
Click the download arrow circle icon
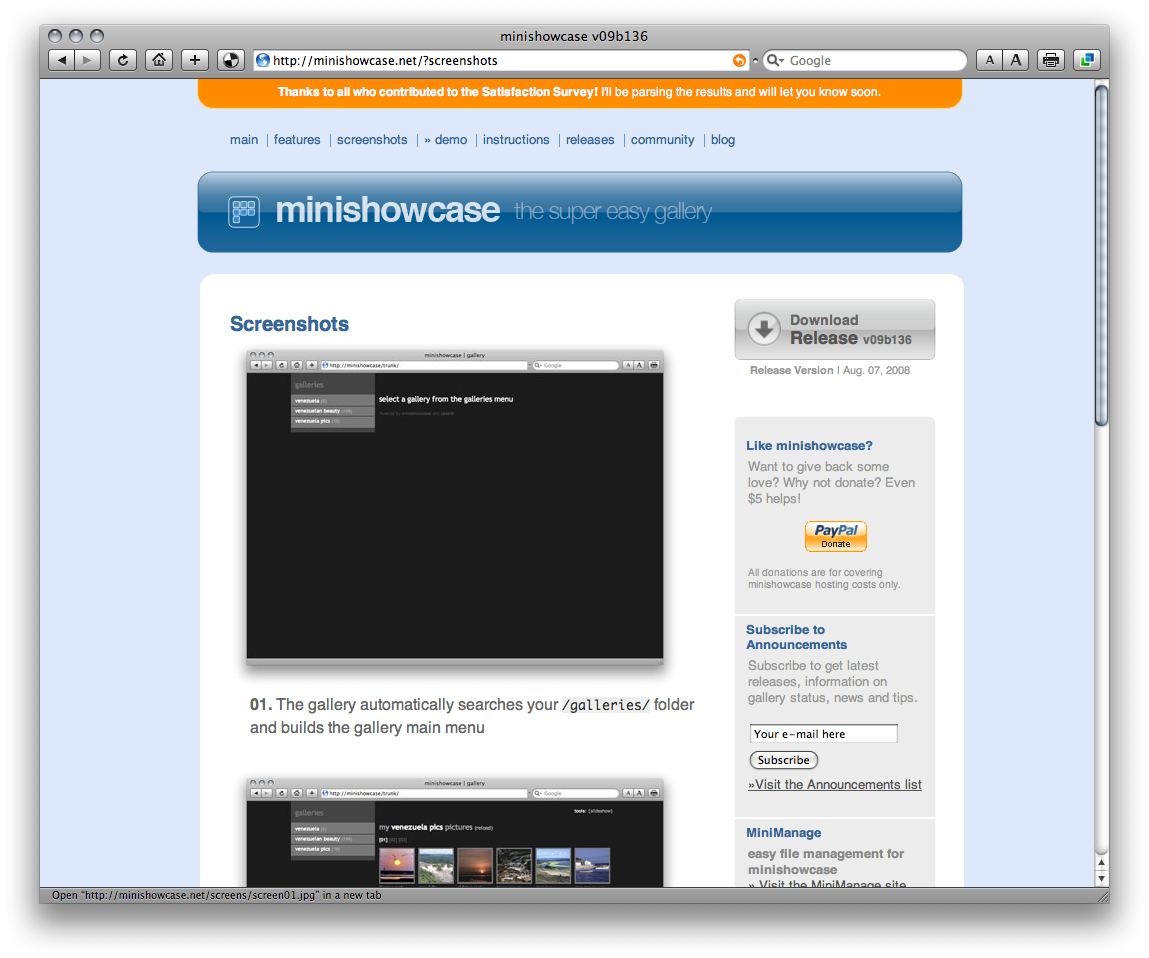764,328
